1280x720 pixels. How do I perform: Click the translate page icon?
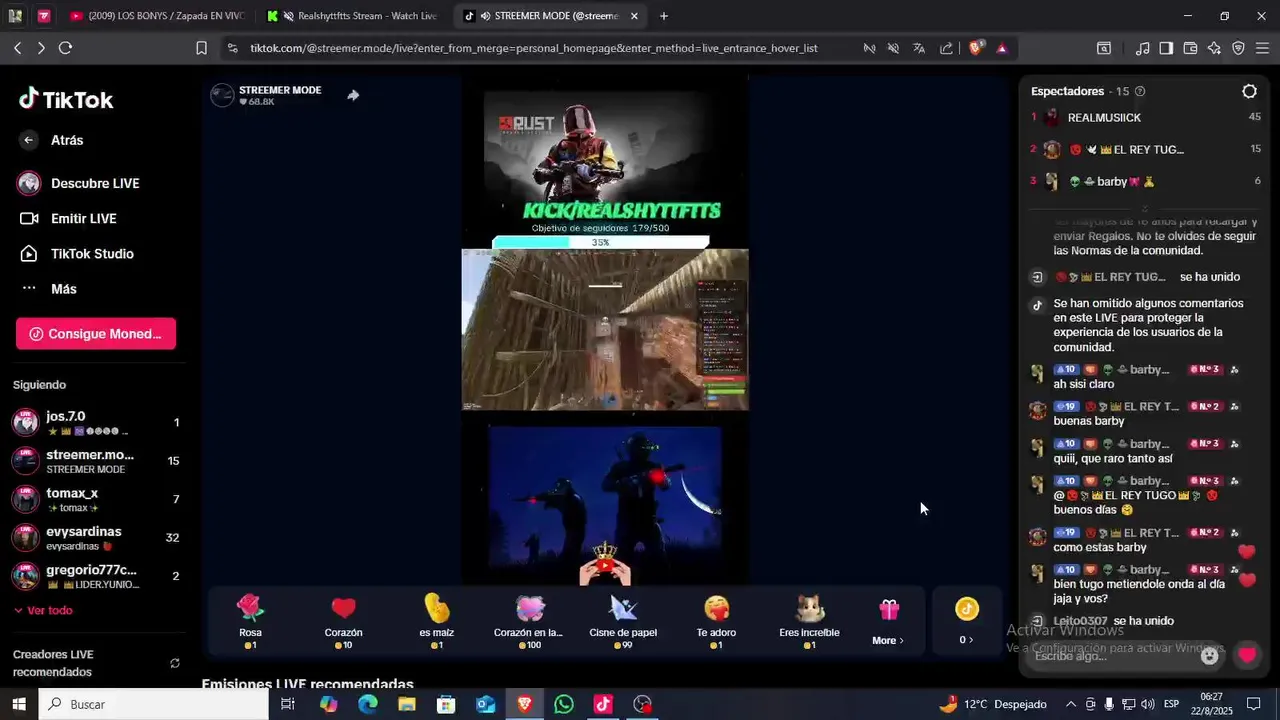919,48
